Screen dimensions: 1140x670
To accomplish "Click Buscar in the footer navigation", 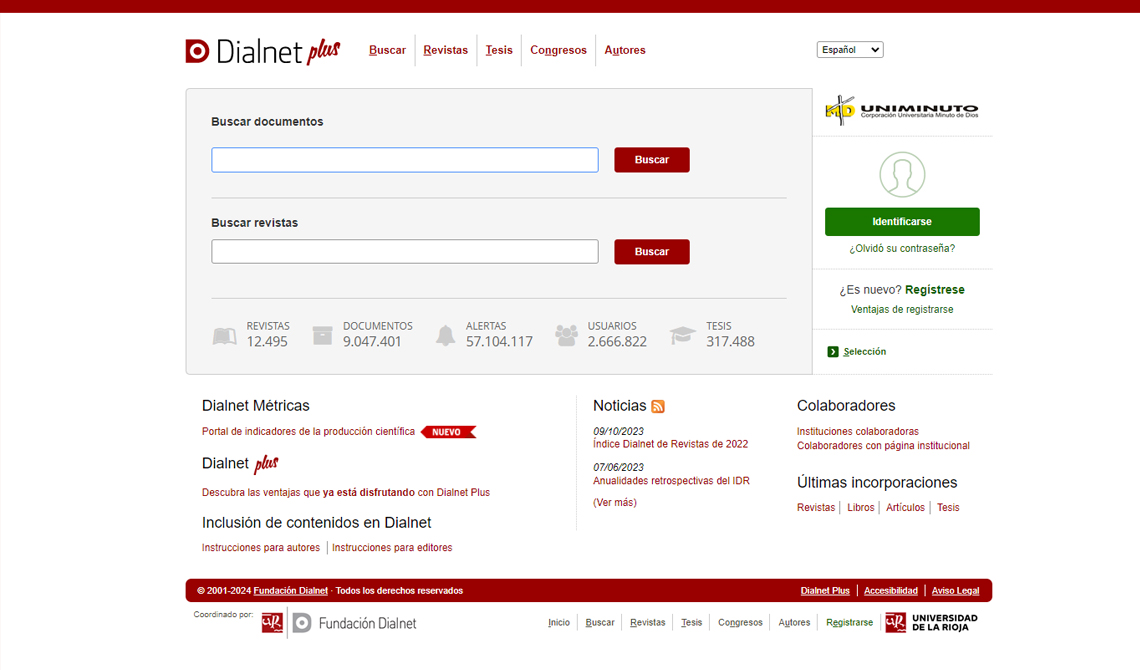I will tap(600, 623).
